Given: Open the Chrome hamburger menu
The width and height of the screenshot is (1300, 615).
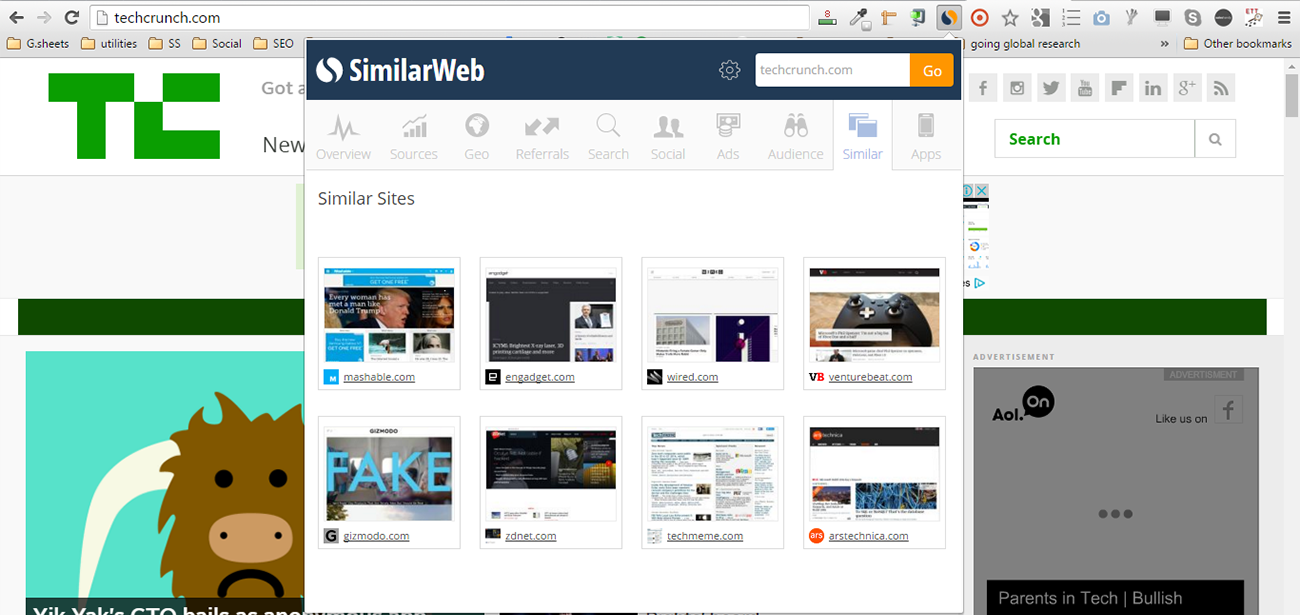Looking at the screenshot, I should click(1284, 17).
